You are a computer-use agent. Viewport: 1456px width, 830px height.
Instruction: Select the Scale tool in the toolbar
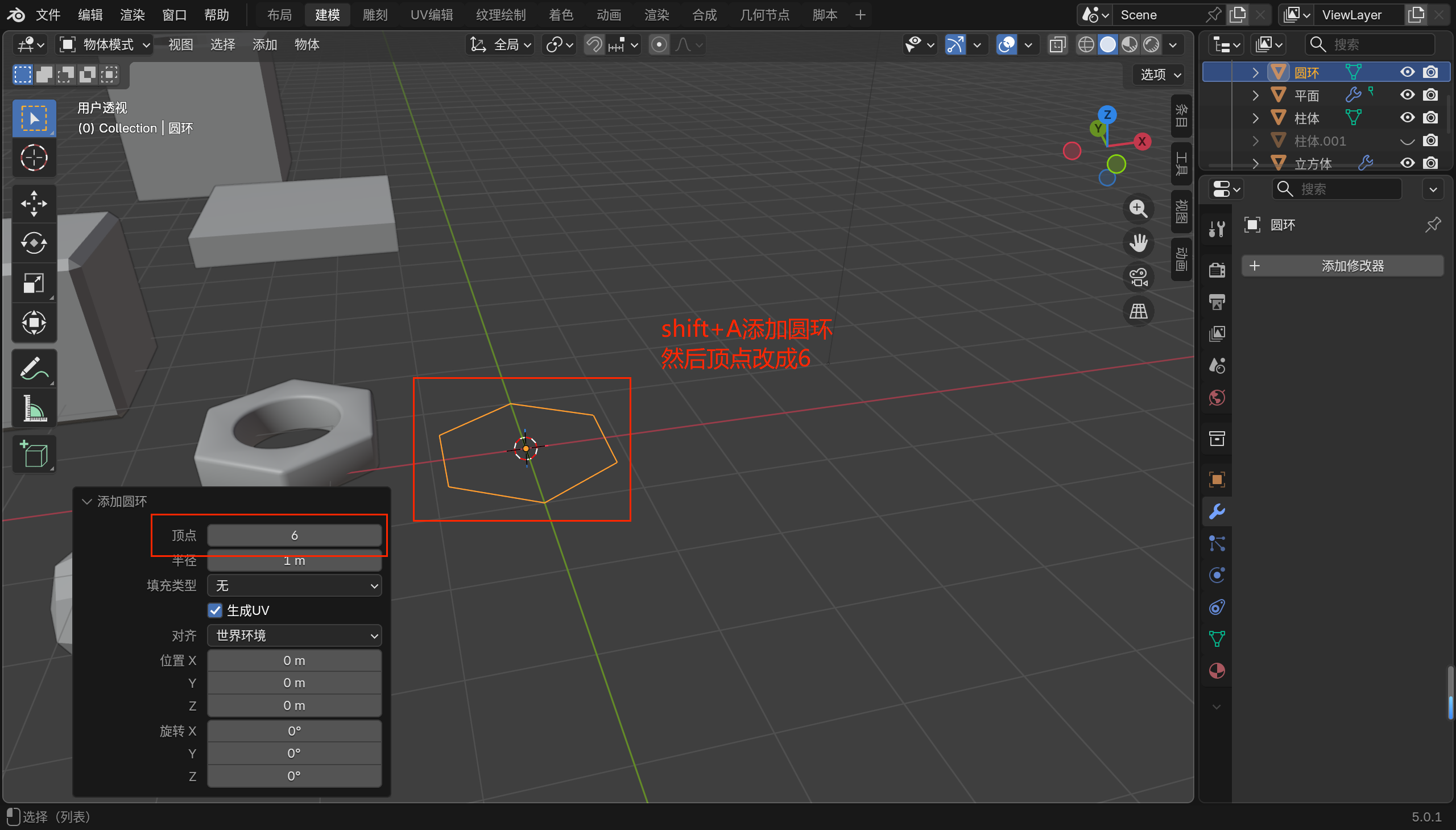34,283
